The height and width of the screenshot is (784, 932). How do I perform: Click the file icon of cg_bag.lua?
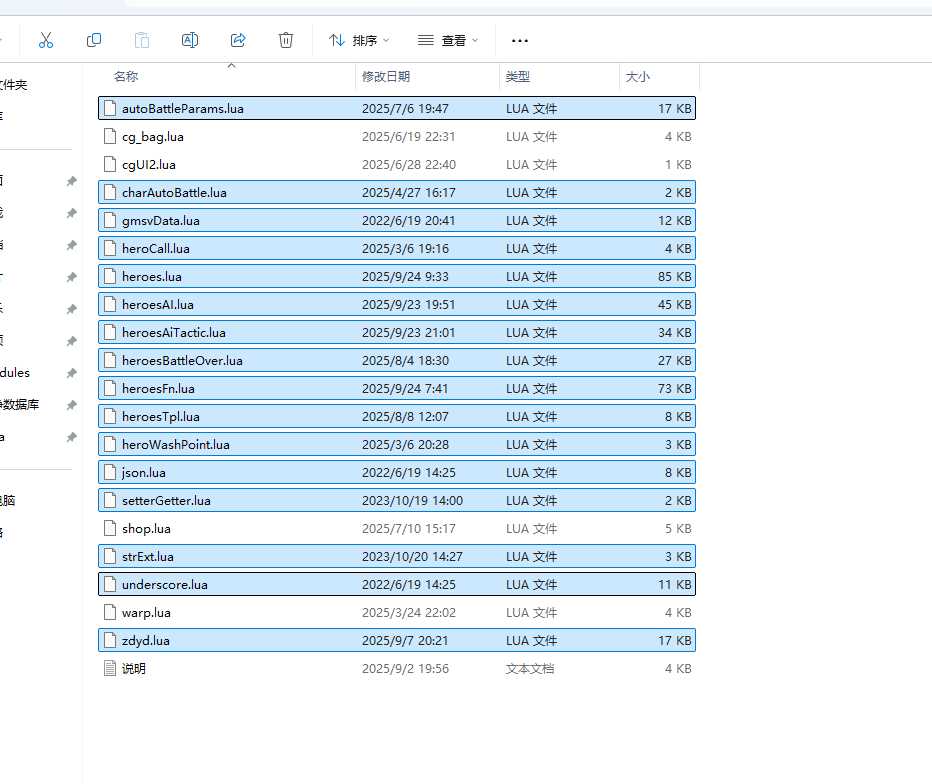pos(110,136)
